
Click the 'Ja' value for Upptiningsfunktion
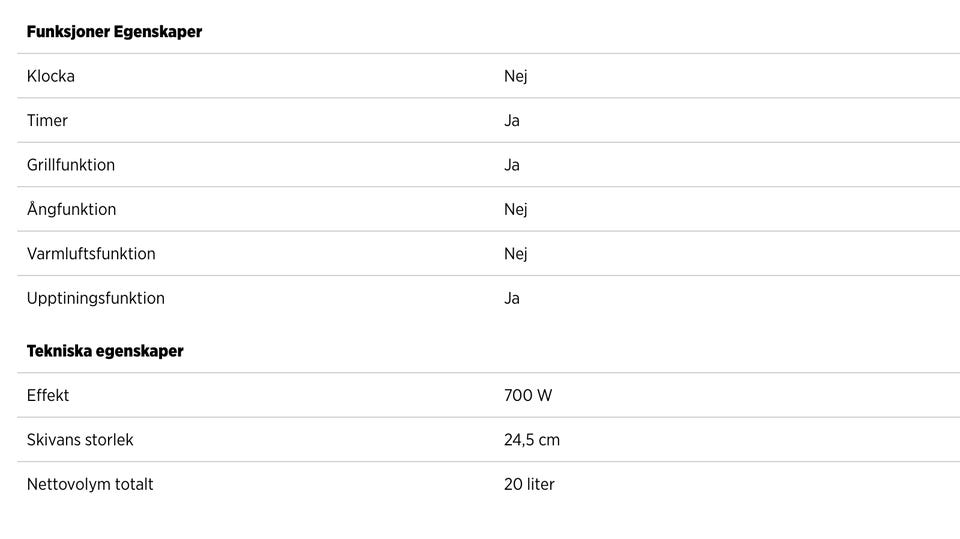[x=512, y=298]
